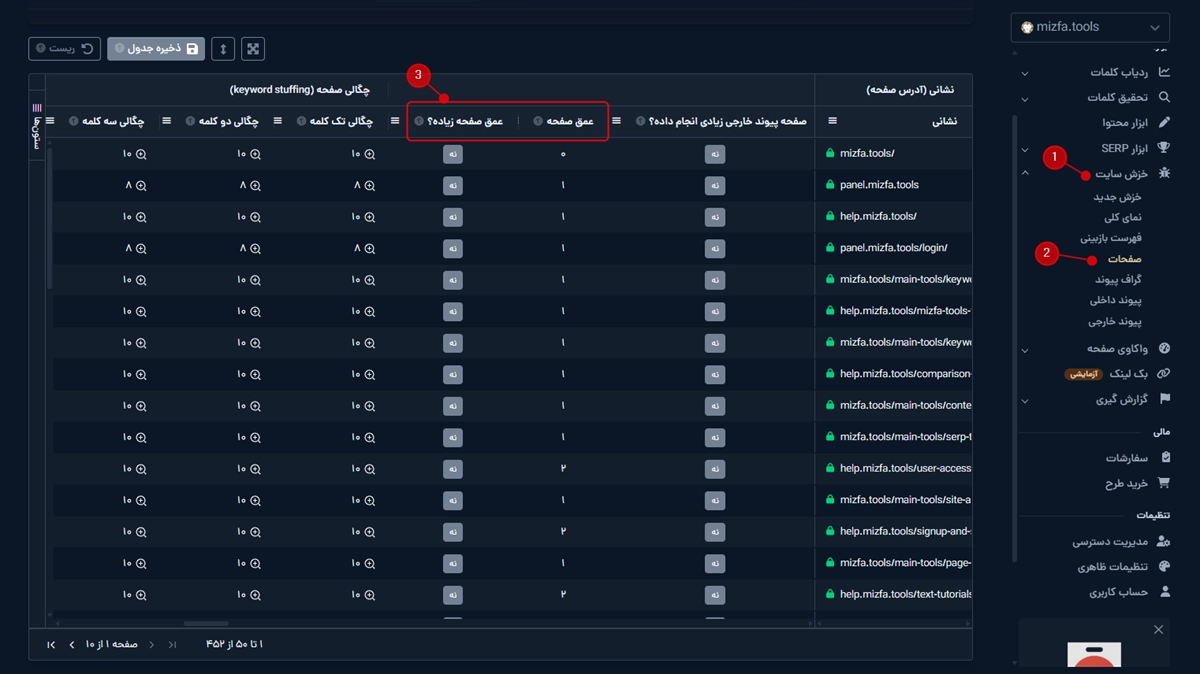This screenshot has height=674, width=1200.
Task: Toggle the ستون‌ها columns side panel
Action: 37,128
